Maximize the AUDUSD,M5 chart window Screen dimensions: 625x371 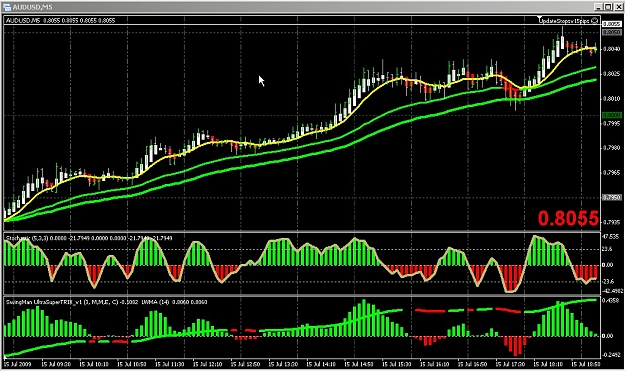click(607, 7)
